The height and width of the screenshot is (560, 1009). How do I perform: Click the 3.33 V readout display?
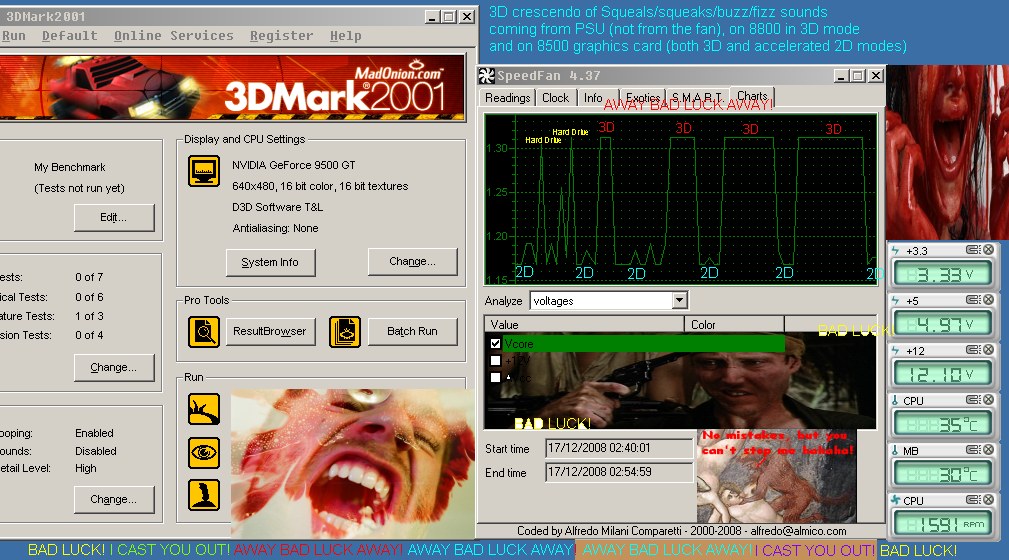[x=943, y=274]
